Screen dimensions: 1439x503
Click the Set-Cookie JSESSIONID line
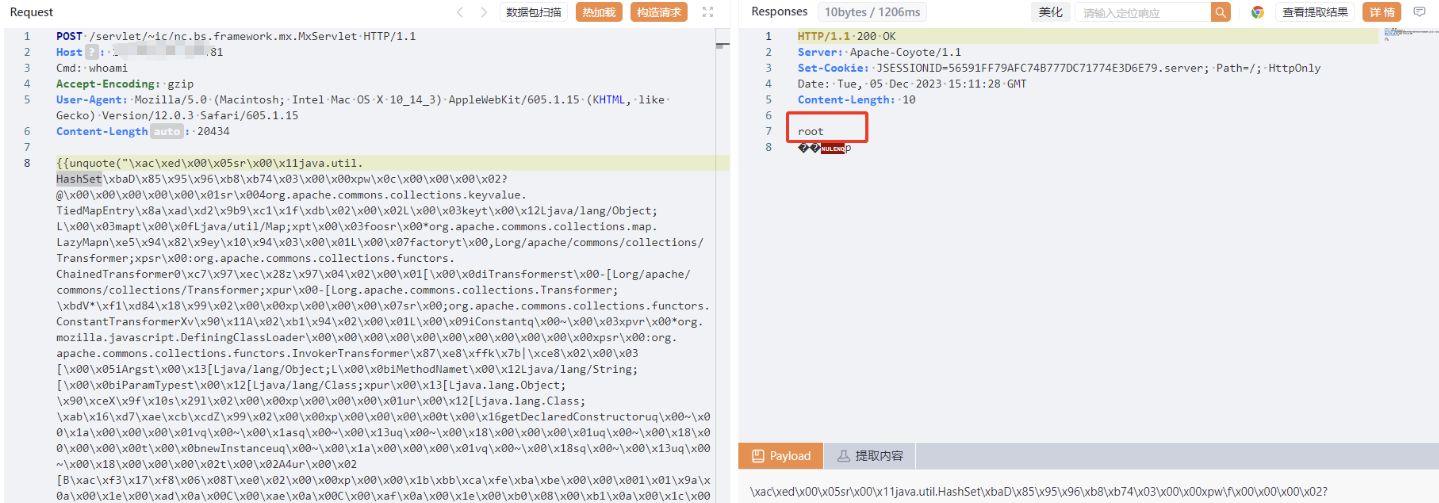coord(1058,68)
